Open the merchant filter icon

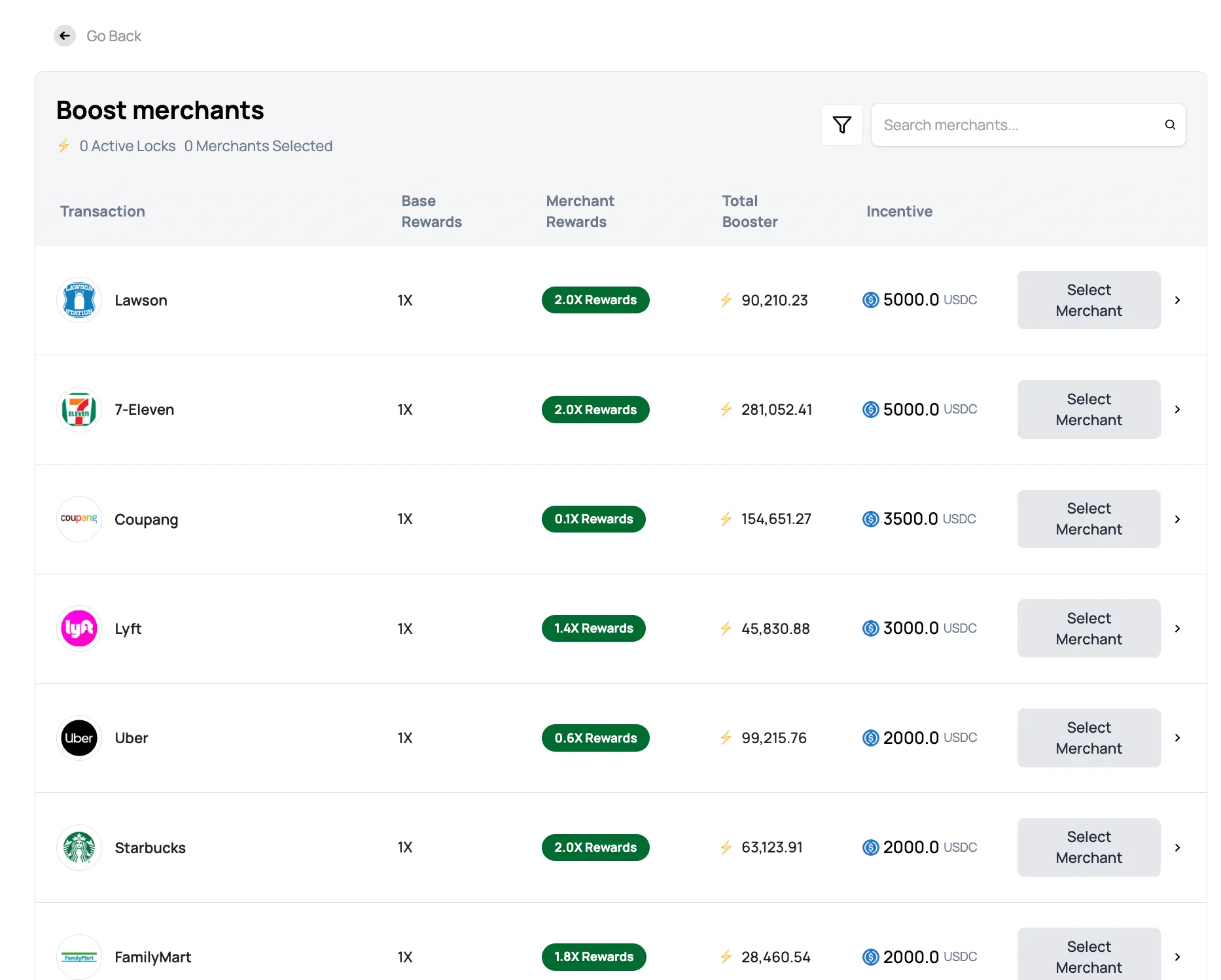[842, 124]
